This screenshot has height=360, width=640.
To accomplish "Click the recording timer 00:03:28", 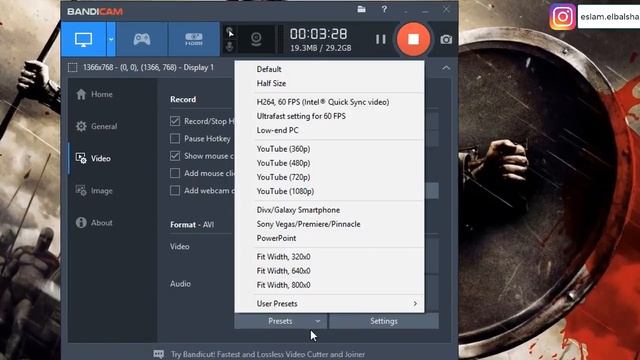I will click(318, 34).
